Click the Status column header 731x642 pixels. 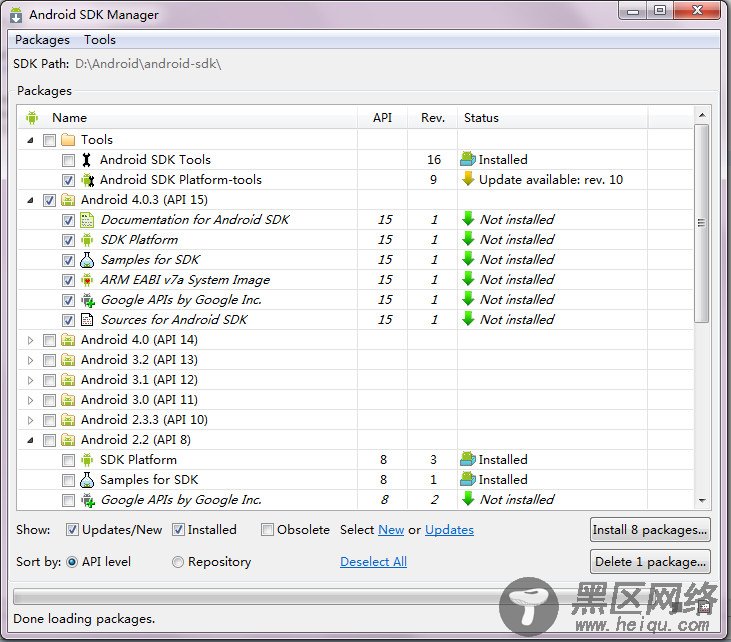point(552,117)
